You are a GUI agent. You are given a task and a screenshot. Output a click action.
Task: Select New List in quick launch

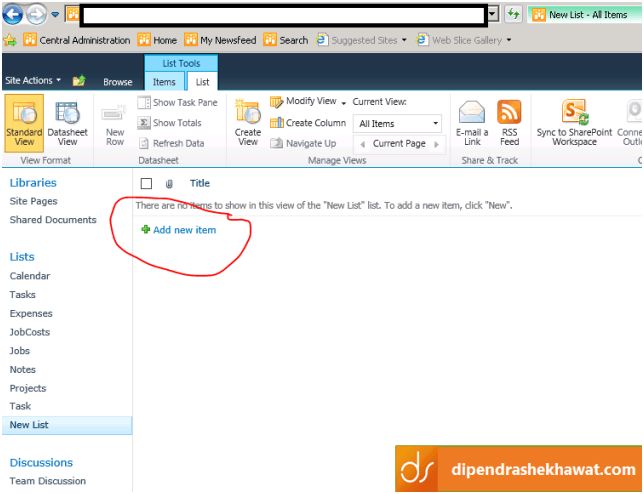click(x=67, y=425)
